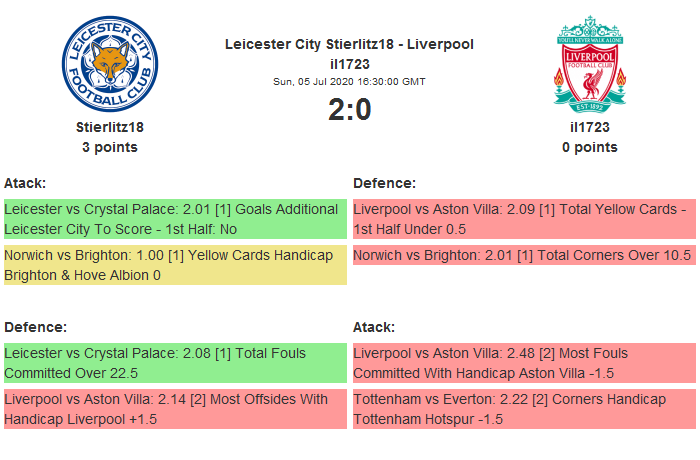Select the red Total Corners Over 10.5 bet
Viewport: 700px width, 460px height.
coord(523,255)
